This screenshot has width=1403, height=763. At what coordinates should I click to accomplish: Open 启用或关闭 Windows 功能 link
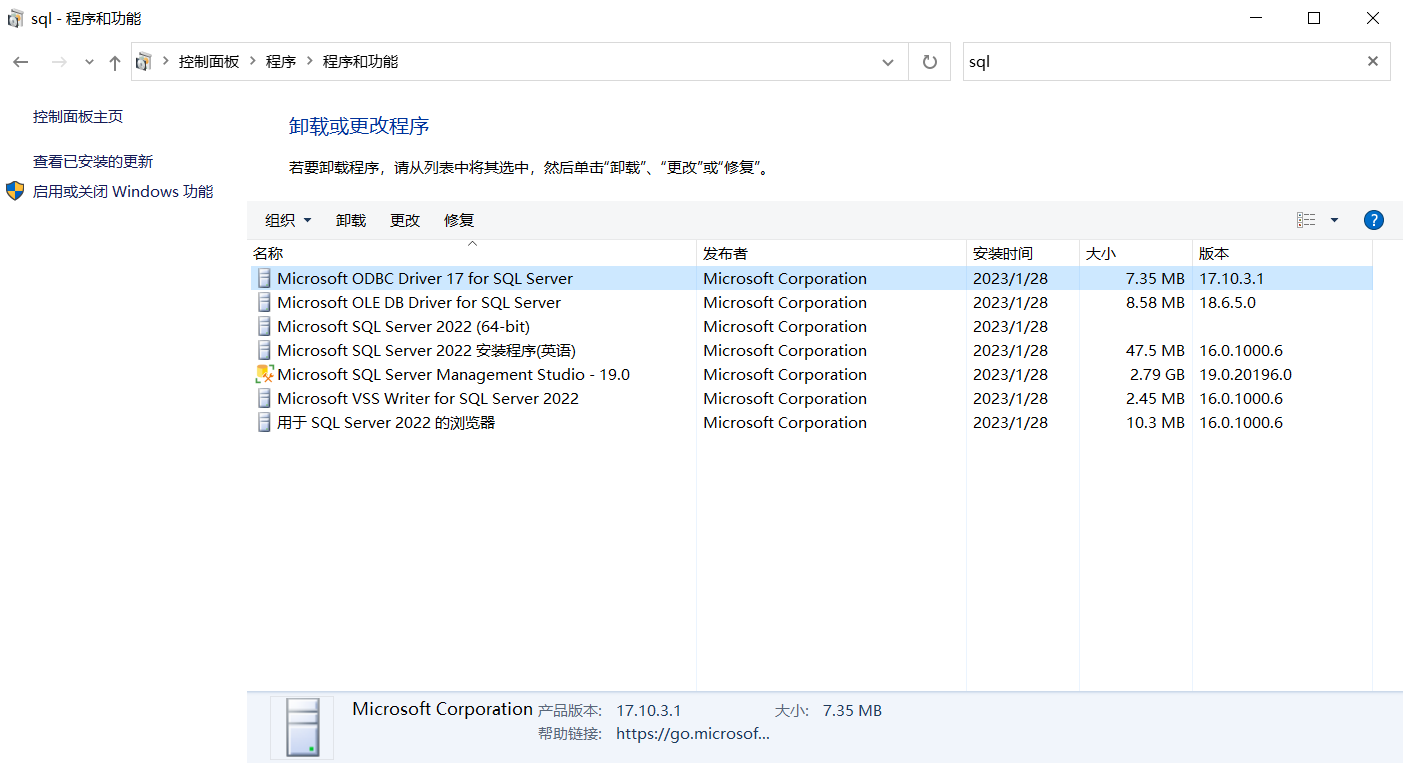pyautogui.click(x=123, y=191)
